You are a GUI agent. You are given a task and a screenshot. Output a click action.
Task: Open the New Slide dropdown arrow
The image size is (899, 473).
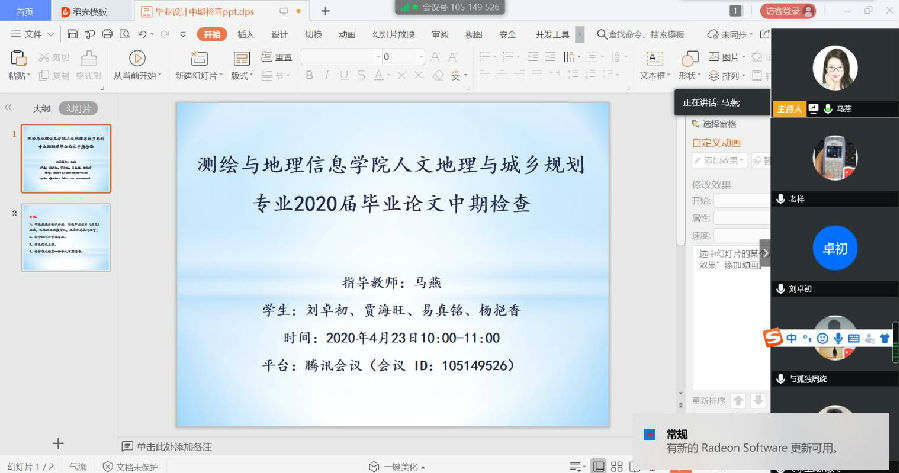click(x=220, y=76)
